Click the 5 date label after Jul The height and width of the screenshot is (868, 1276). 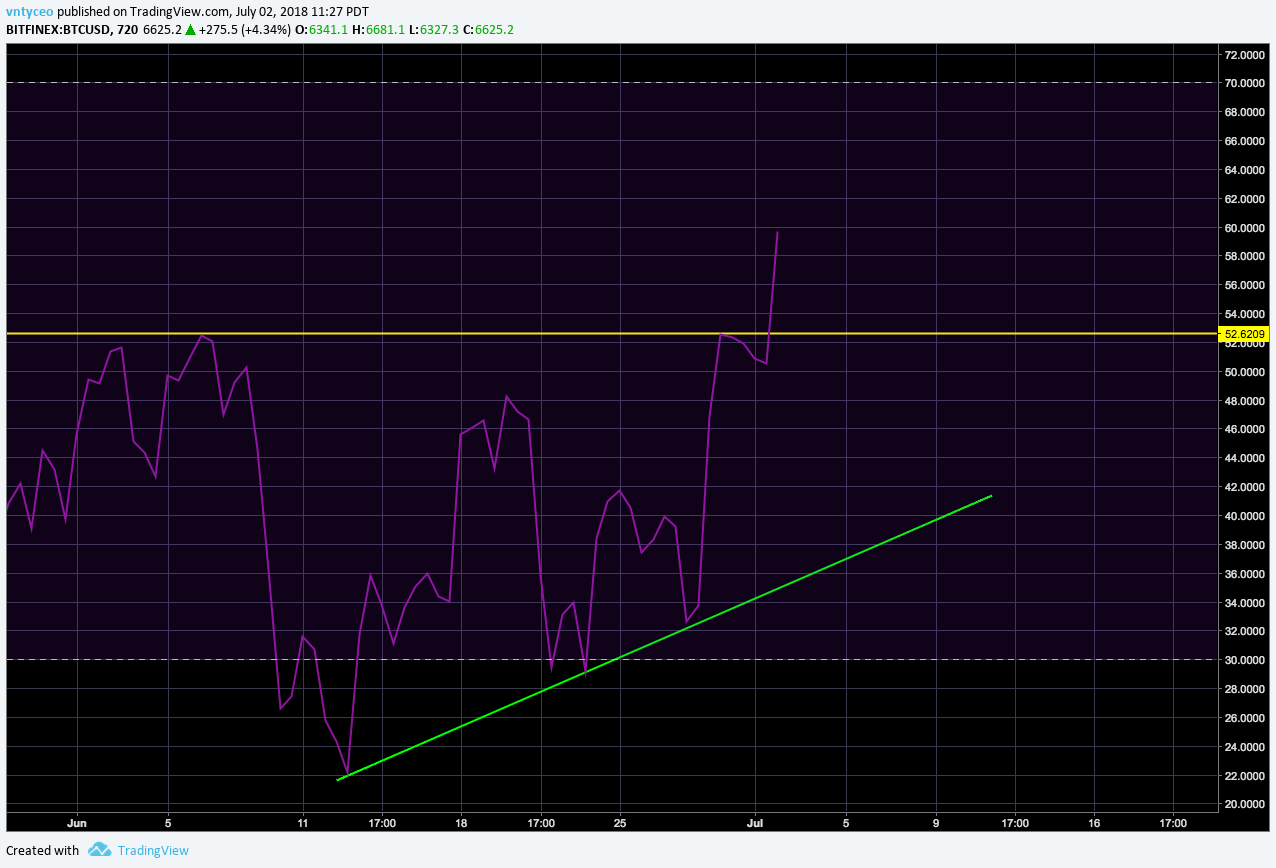[x=846, y=824]
